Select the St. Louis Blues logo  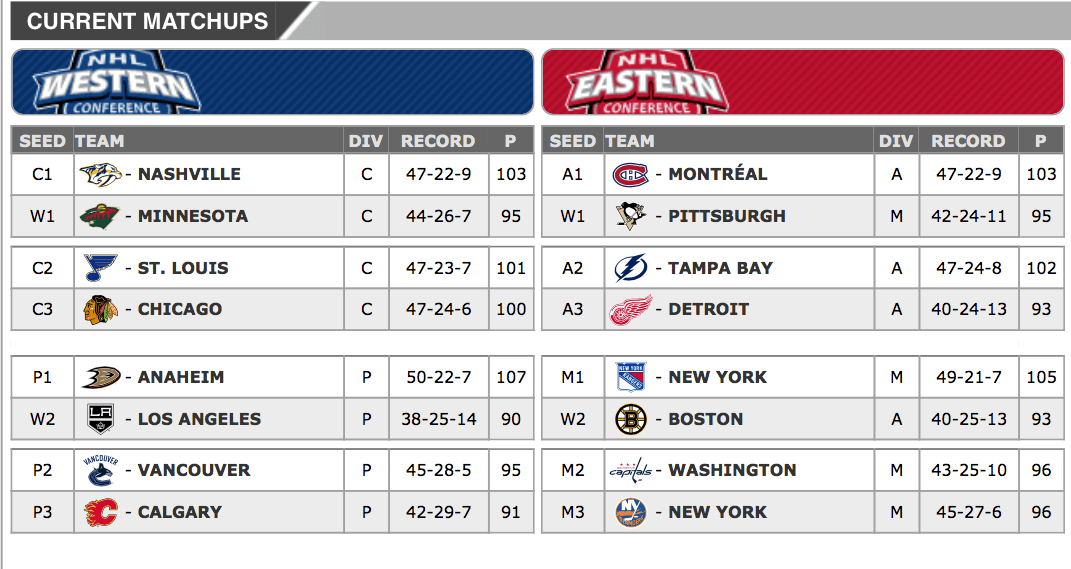(96, 268)
